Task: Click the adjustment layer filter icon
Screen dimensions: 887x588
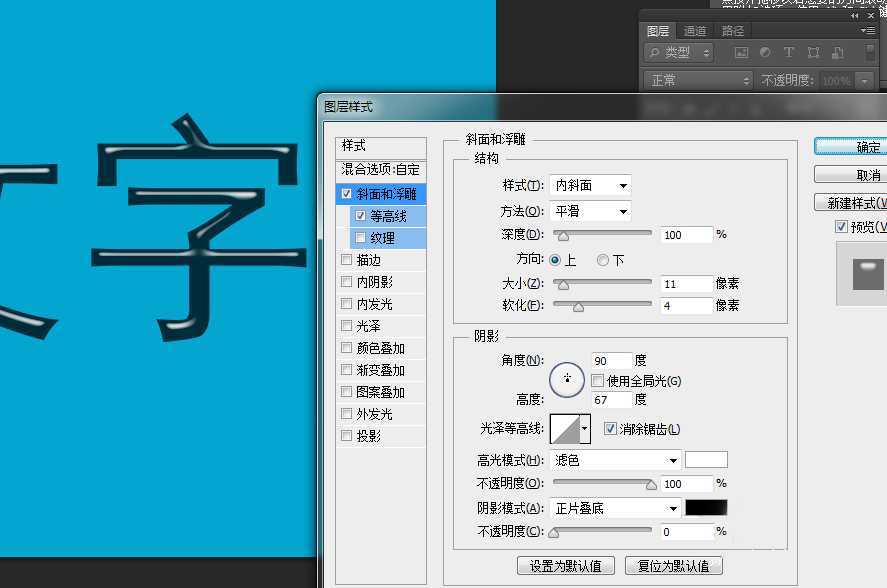Action: (x=765, y=52)
